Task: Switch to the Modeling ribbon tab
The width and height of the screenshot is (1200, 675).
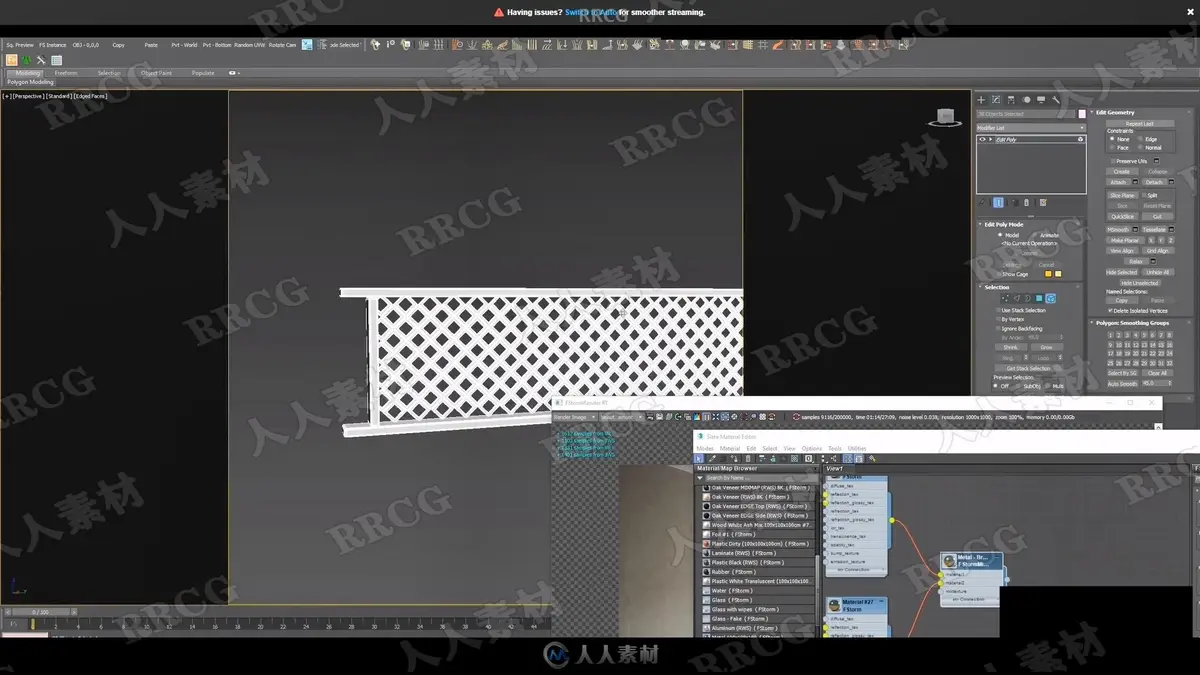Action: point(28,73)
